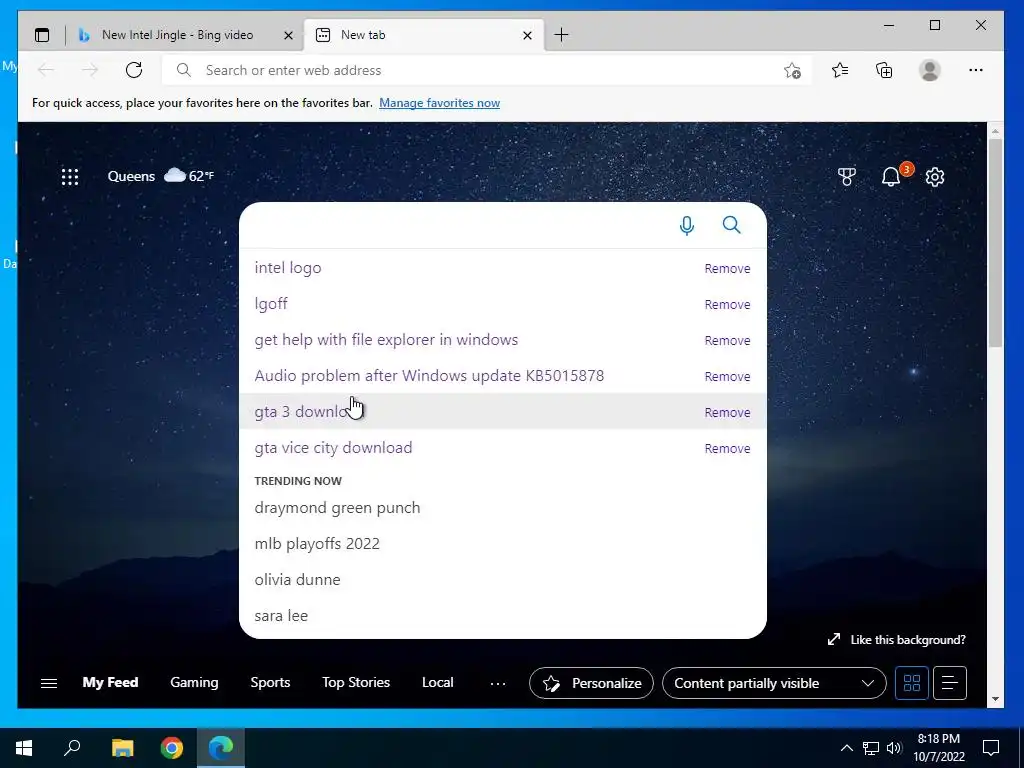Viewport: 1024px width, 768px height.
Task: Open the user profile avatar
Action: 929,70
